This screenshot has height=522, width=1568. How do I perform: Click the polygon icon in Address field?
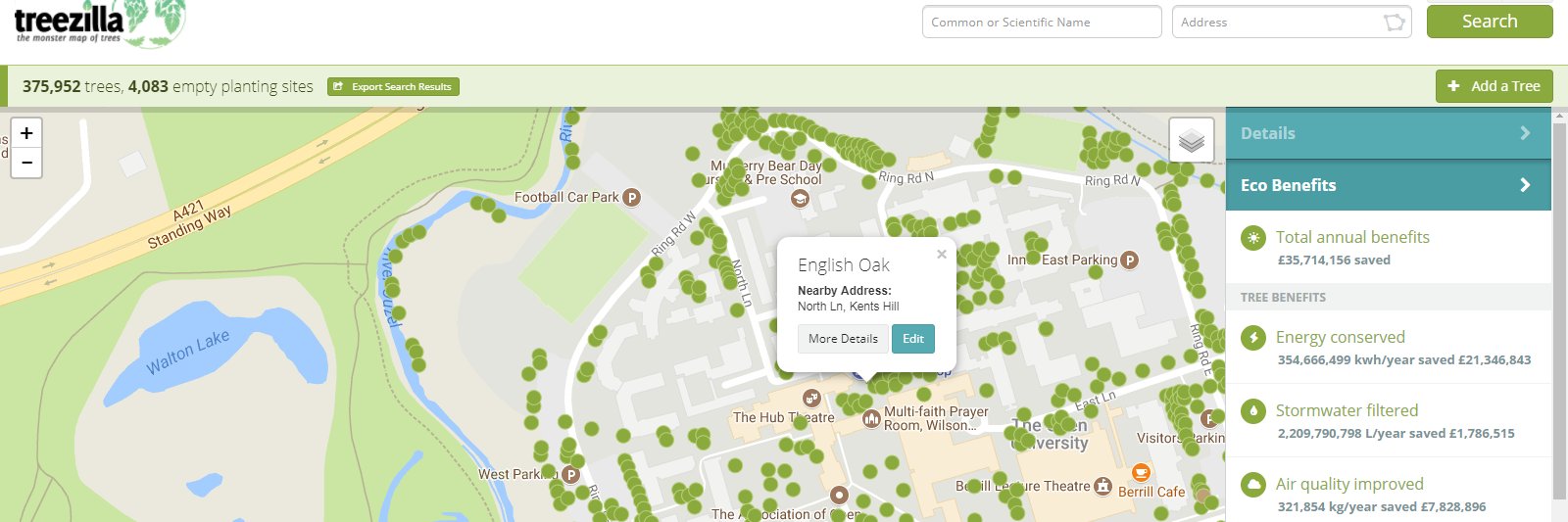pos(1394,22)
